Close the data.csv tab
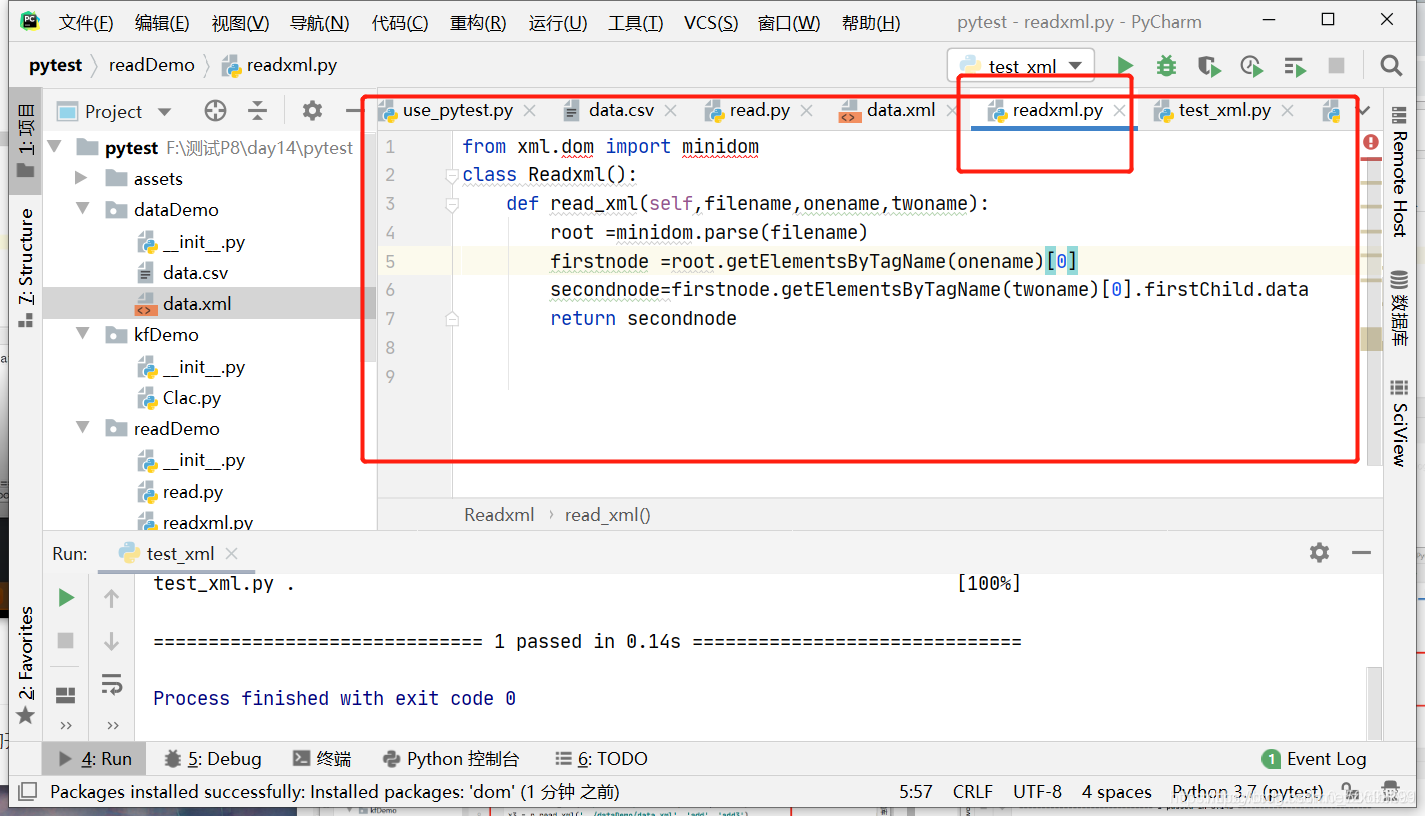1425x816 pixels. (x=670, y=111)
